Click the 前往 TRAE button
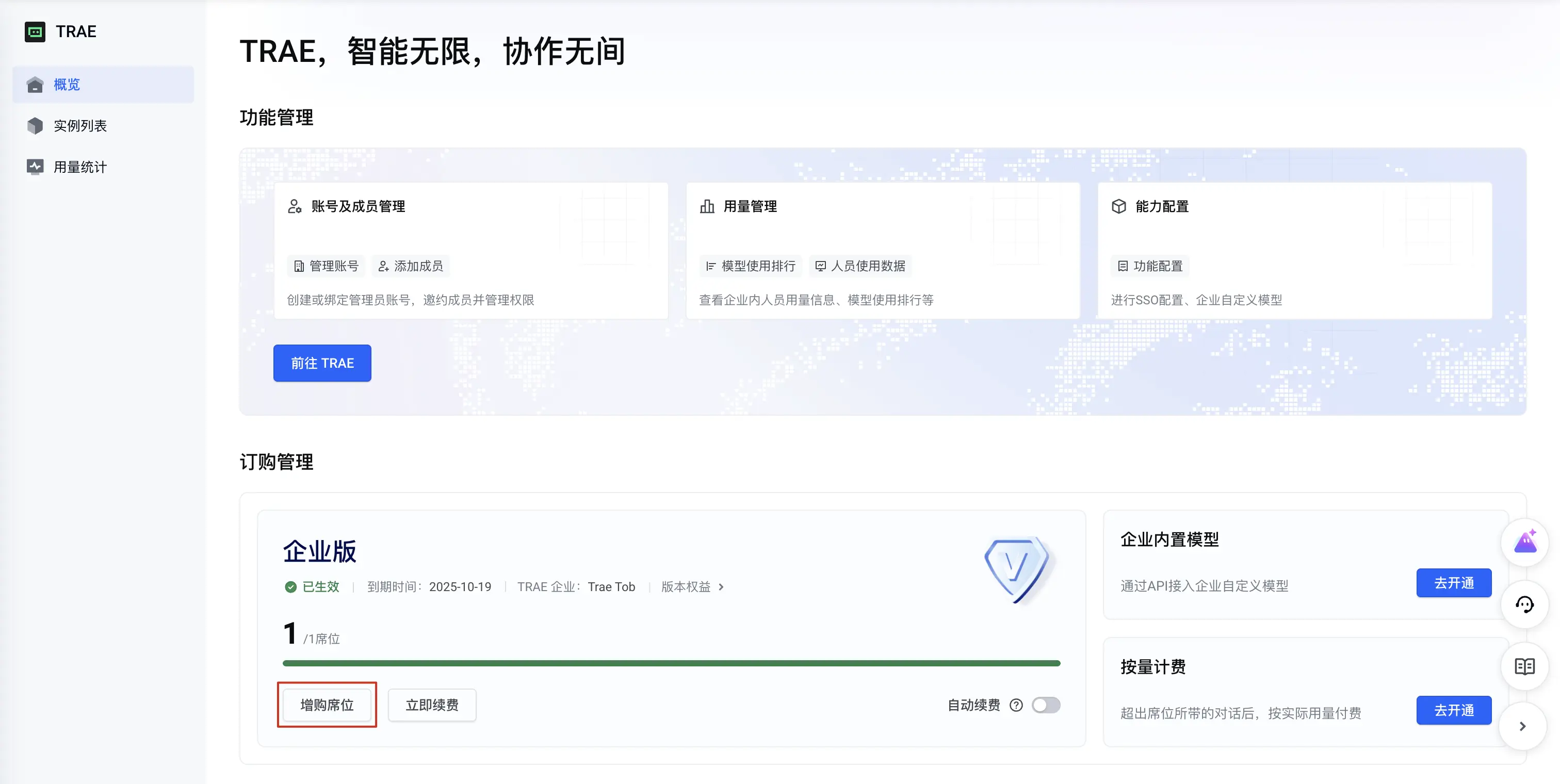 point(321,363)
